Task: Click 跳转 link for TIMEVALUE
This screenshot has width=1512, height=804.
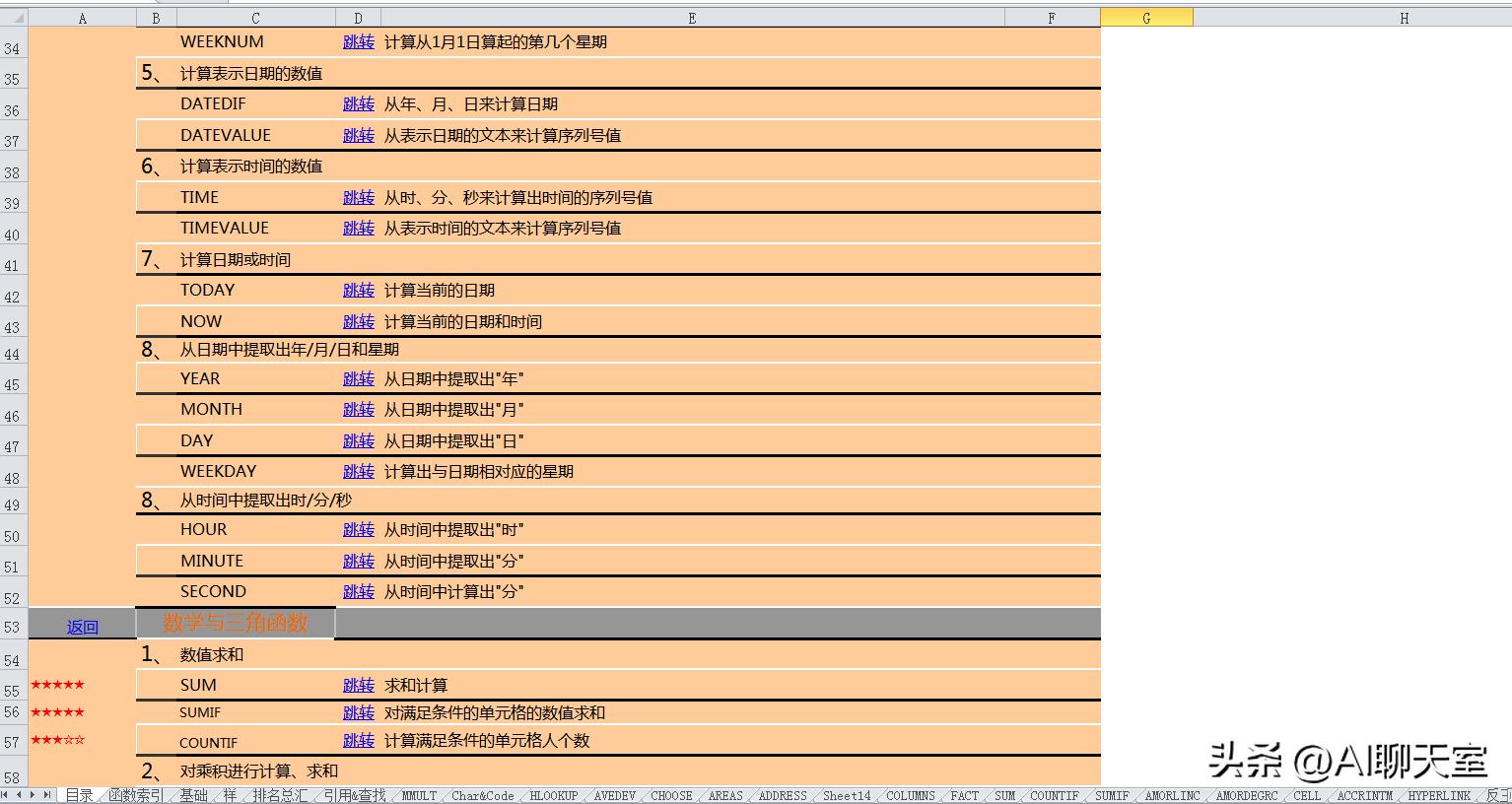Action: pos(358,228)
